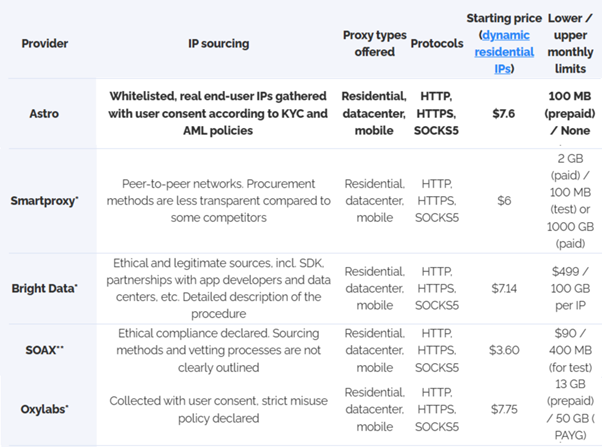
Task: Click the Provider column header
Action: coord(47,44)
